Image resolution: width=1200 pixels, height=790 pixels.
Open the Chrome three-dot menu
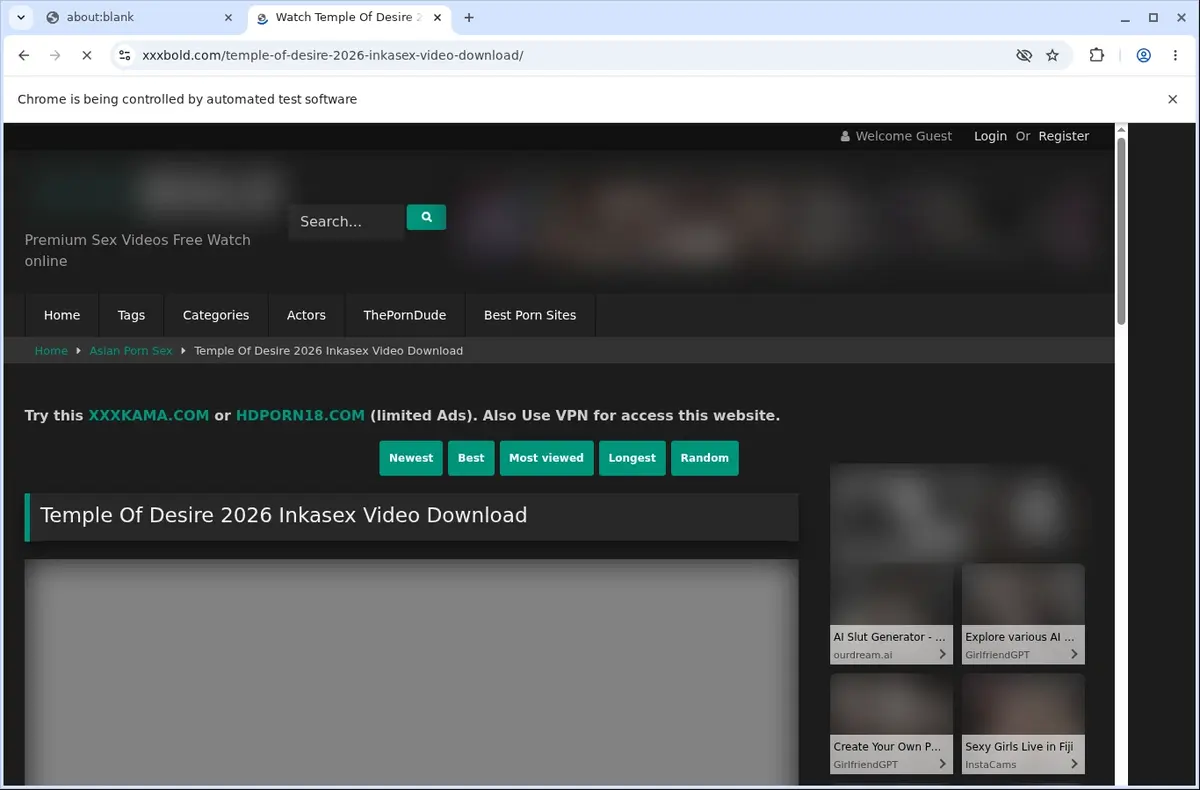[1174, 56]
